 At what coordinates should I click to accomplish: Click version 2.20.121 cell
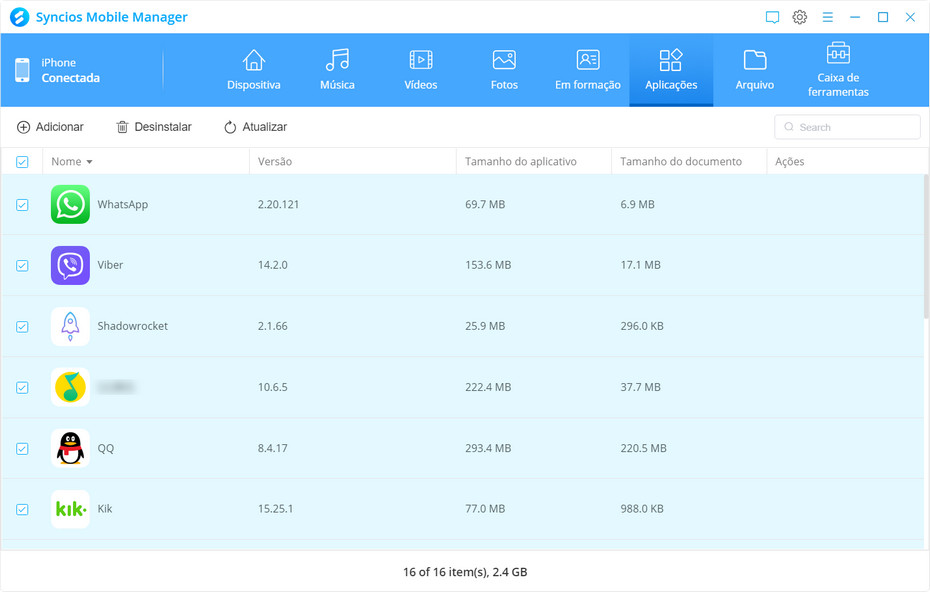[x=278, y=205]
